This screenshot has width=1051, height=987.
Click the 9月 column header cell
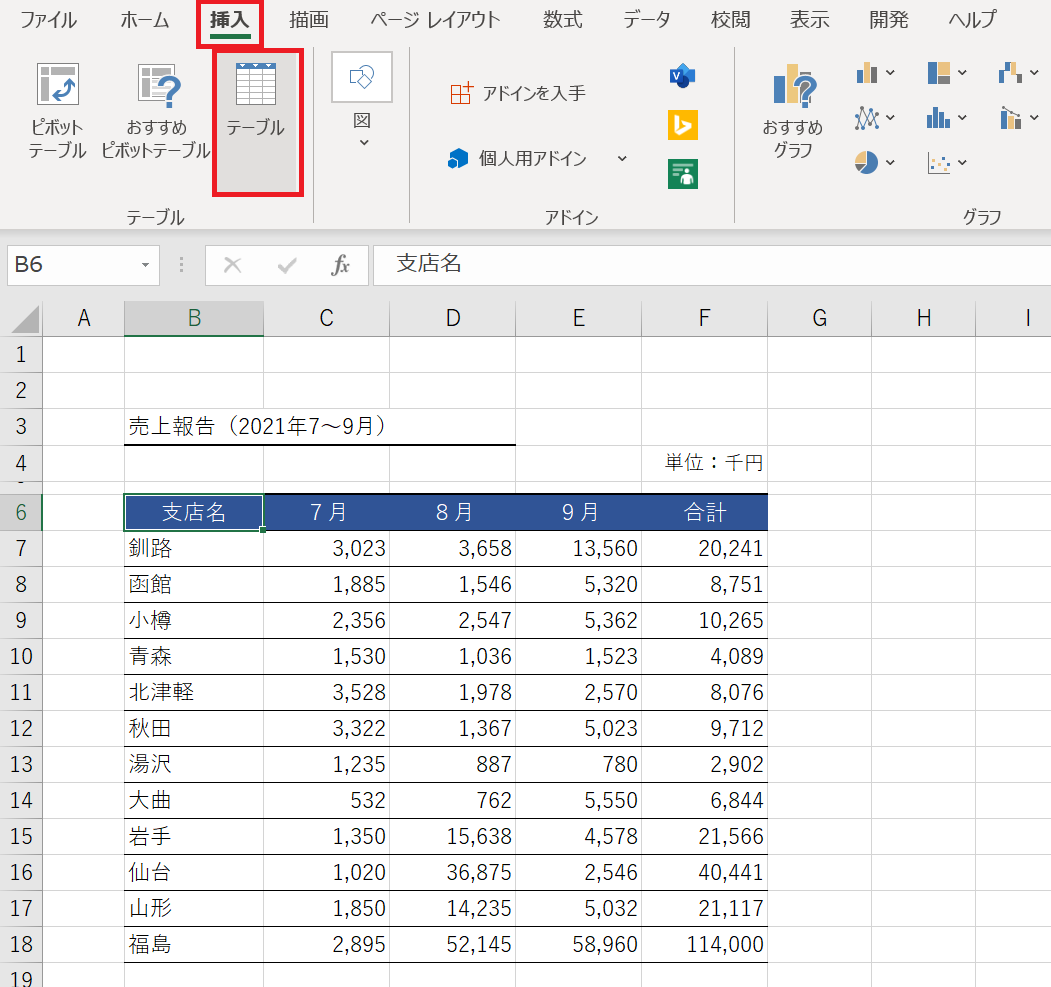(x=578, y=513)
